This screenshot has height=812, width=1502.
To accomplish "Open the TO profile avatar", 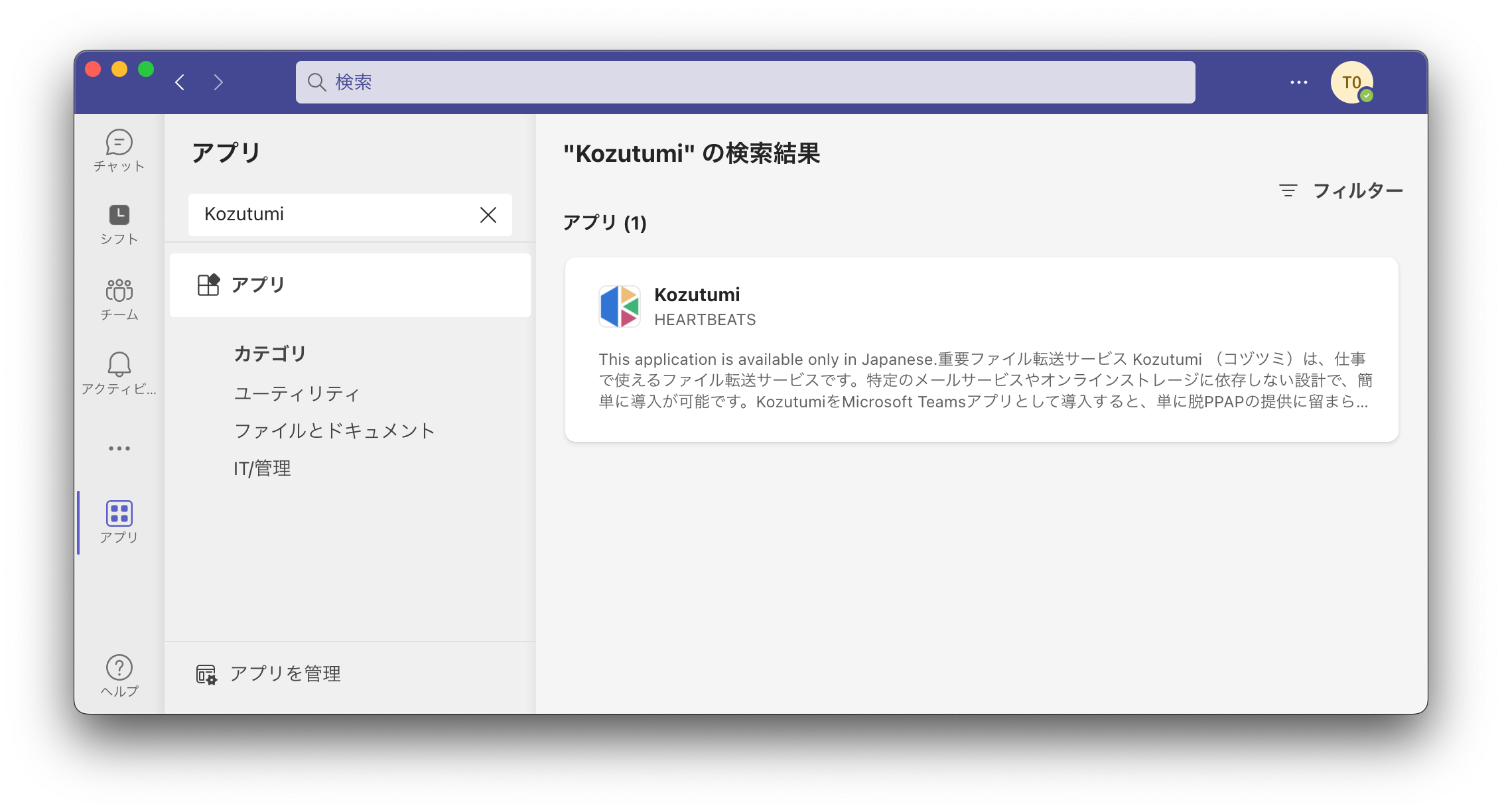I will click(1351, 82).
